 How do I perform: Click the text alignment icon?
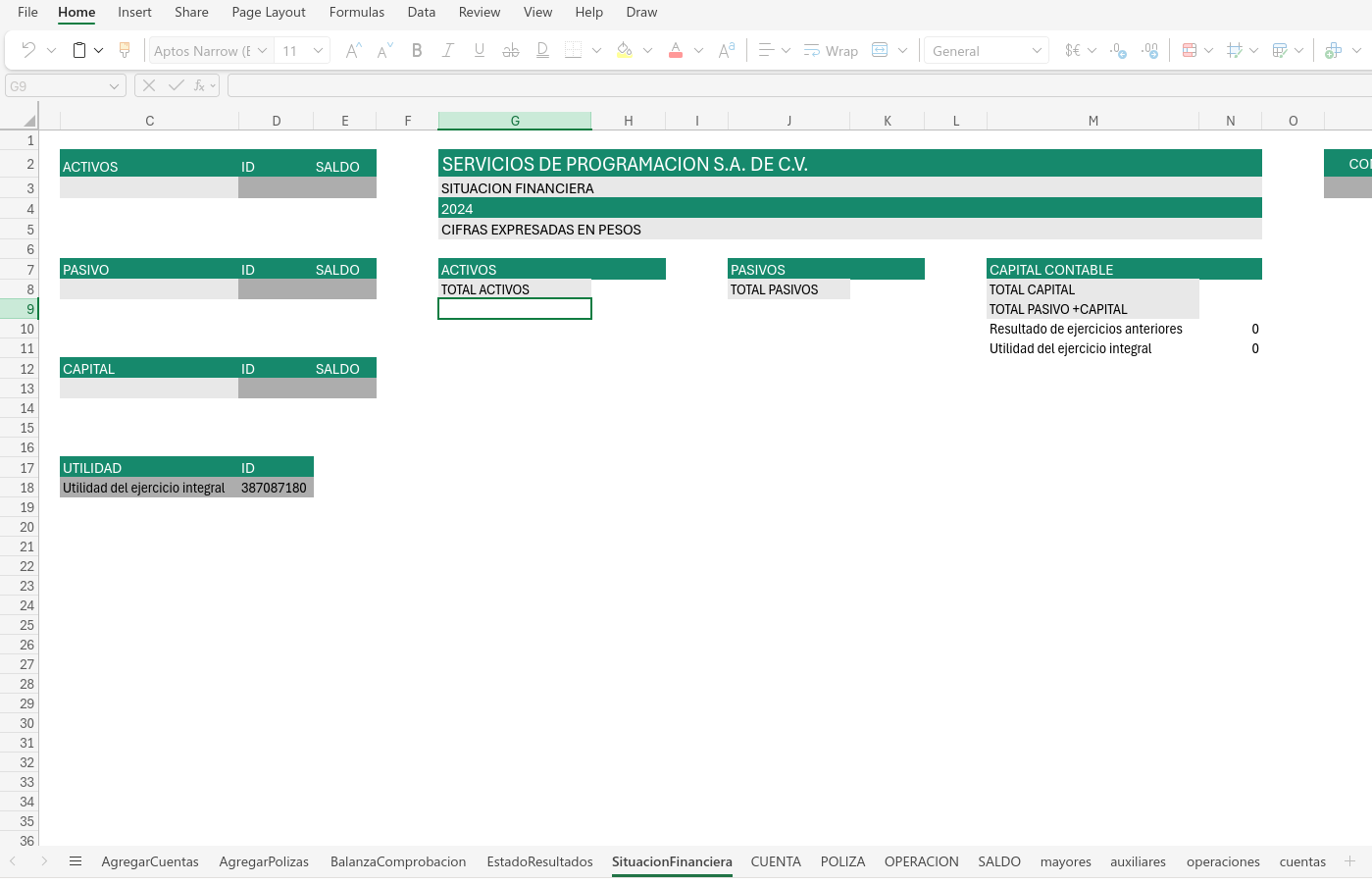pos(767,50)
